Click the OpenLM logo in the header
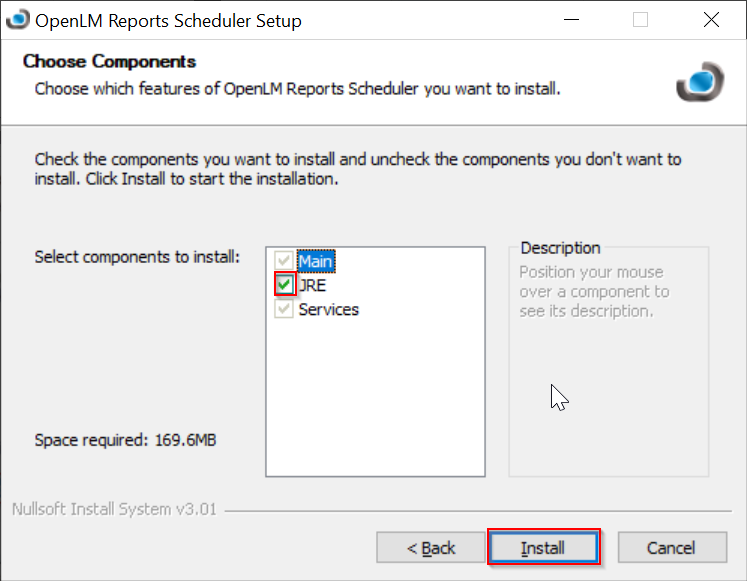 pyautogui.click(x=698, y=81)
